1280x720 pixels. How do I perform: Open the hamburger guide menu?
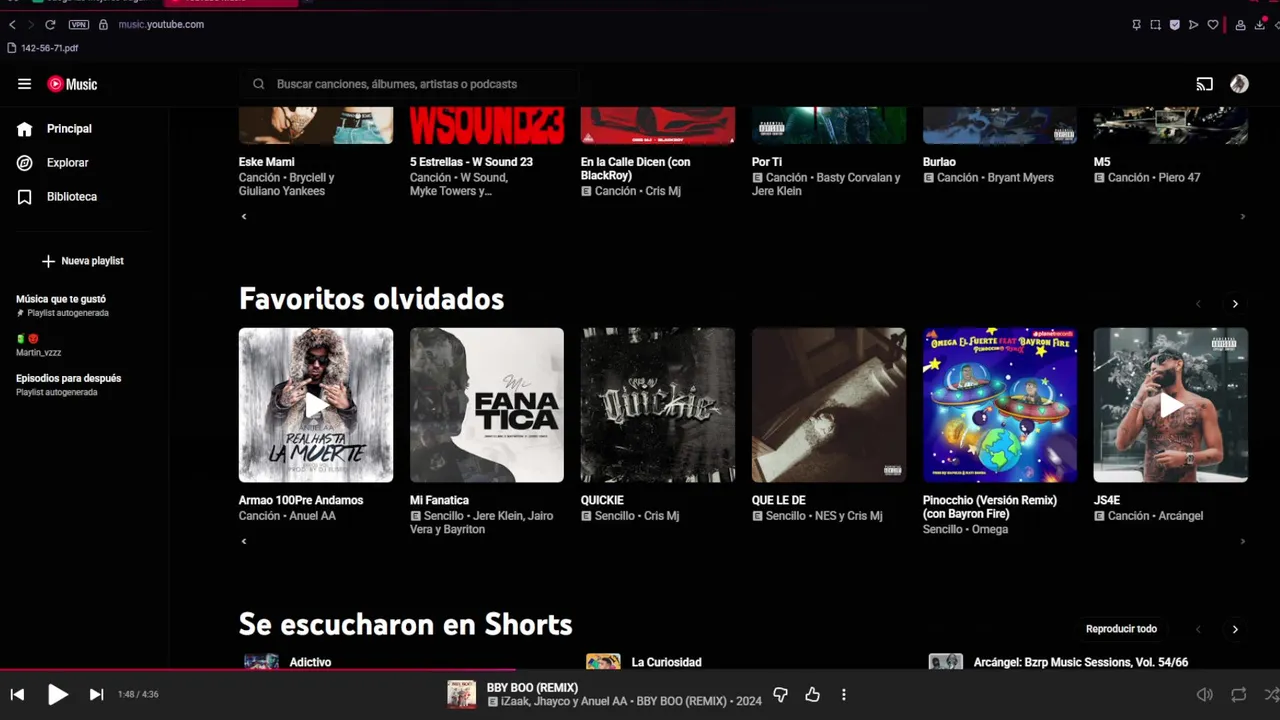(24, 84)
